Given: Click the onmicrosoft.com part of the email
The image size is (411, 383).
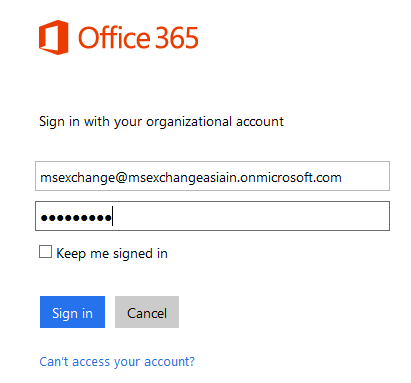Looking at the screenshot, I should coord(291,177).
